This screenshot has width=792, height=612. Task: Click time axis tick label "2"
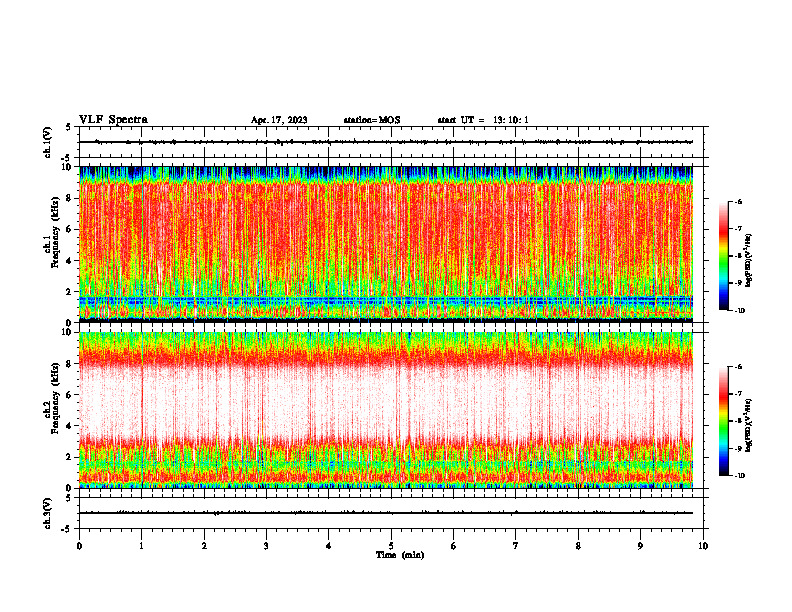(204, 546)
